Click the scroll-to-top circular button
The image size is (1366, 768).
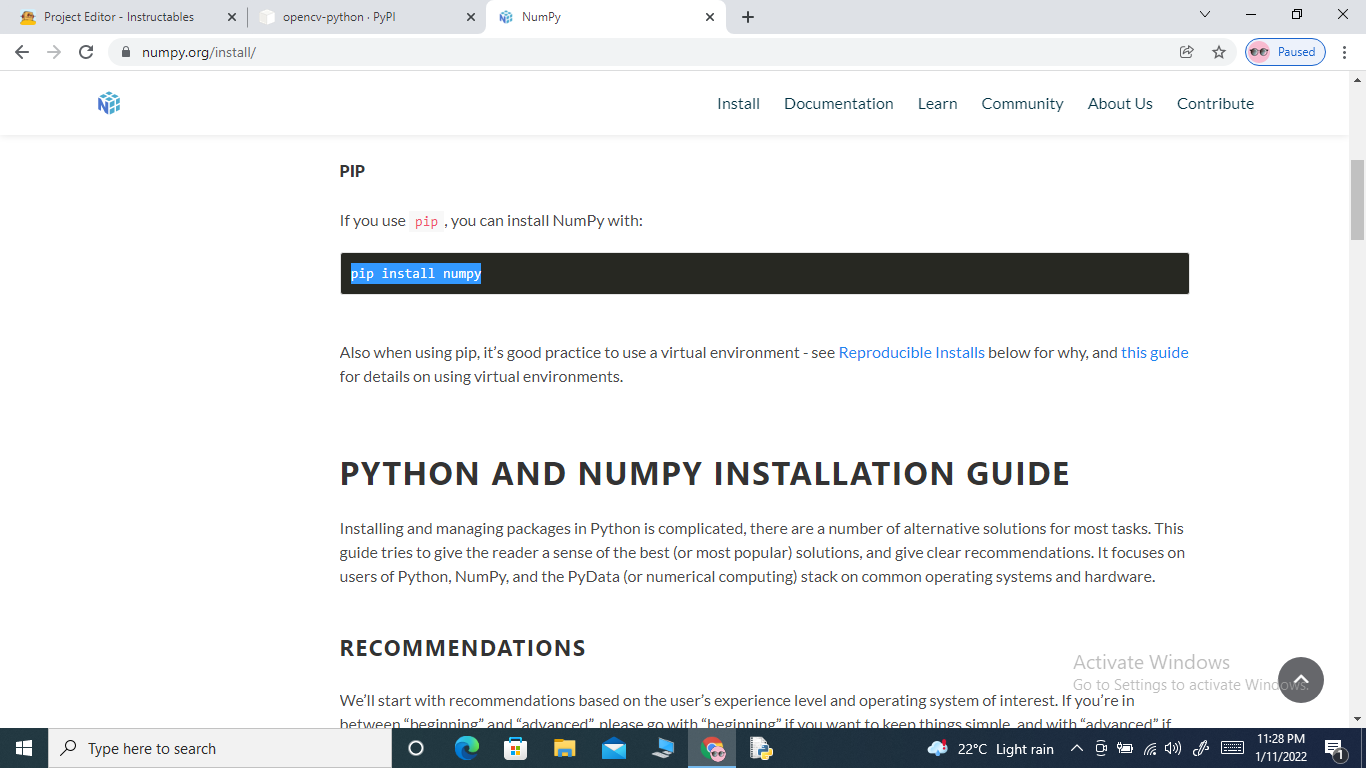pos(1301,679)
